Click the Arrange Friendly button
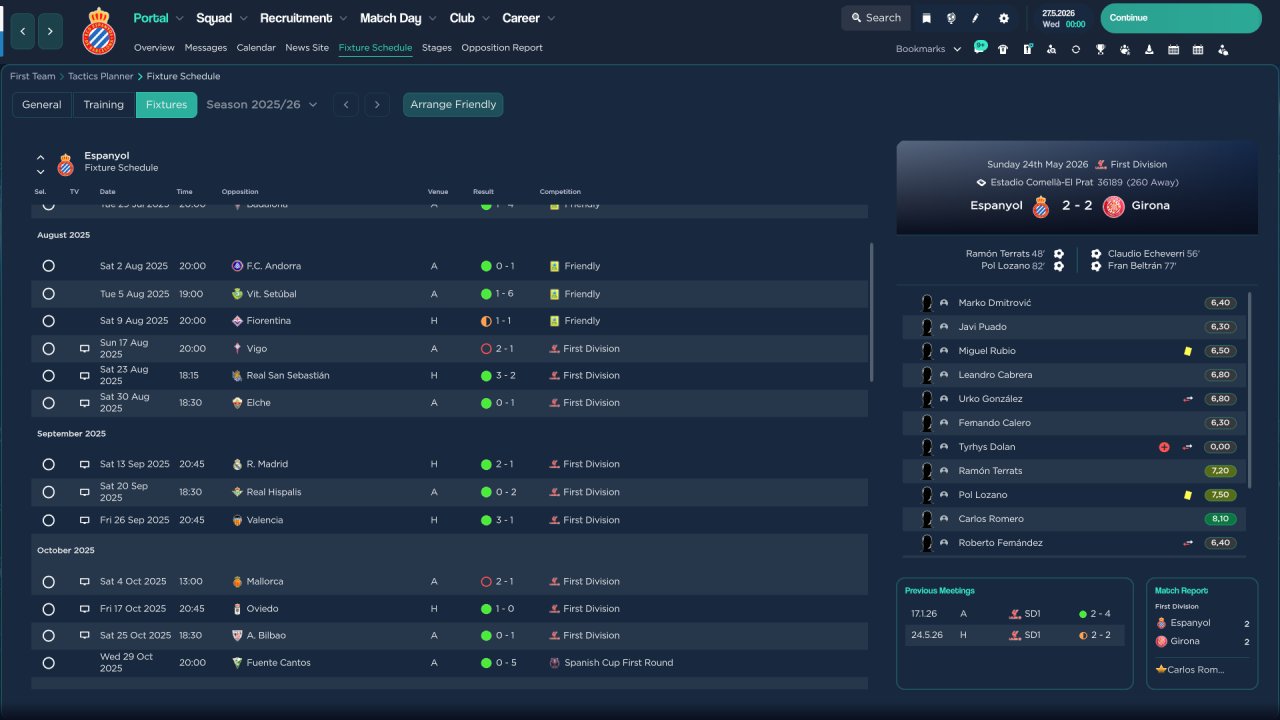This screenshot has height=720, width=1280. (x=453, y=104)
